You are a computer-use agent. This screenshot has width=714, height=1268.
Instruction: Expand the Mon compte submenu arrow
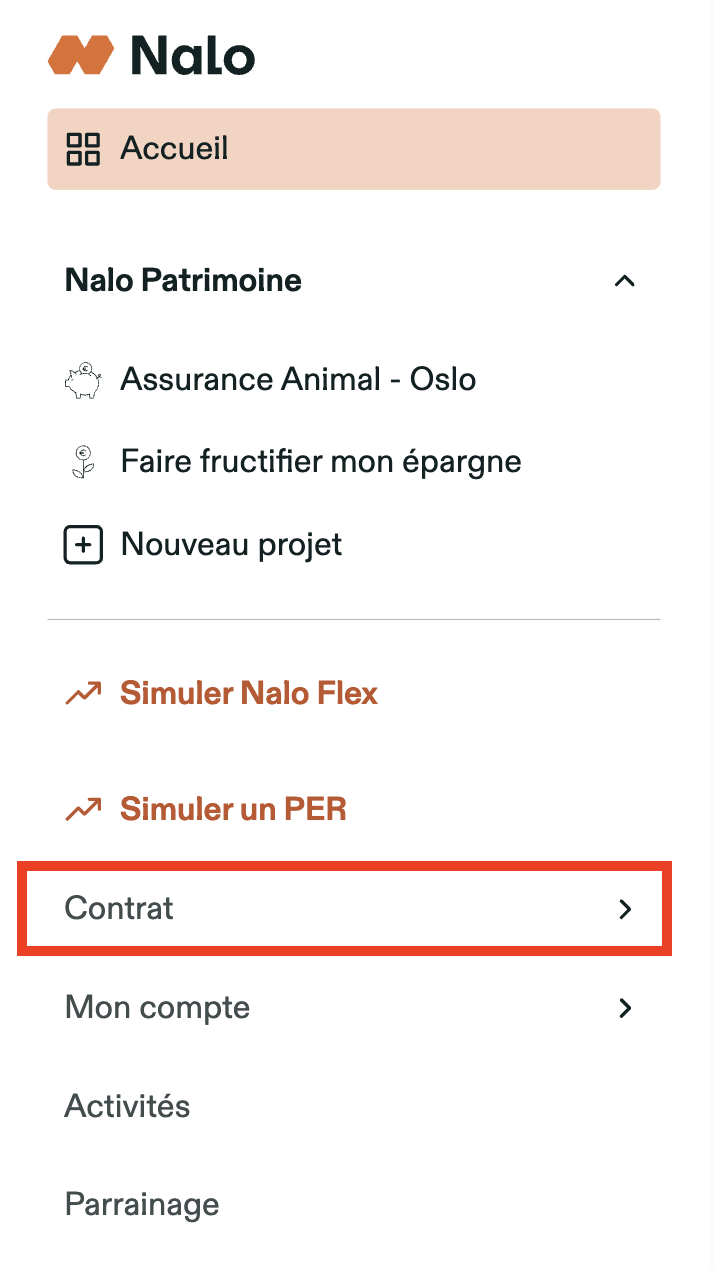click(625, 1007)
